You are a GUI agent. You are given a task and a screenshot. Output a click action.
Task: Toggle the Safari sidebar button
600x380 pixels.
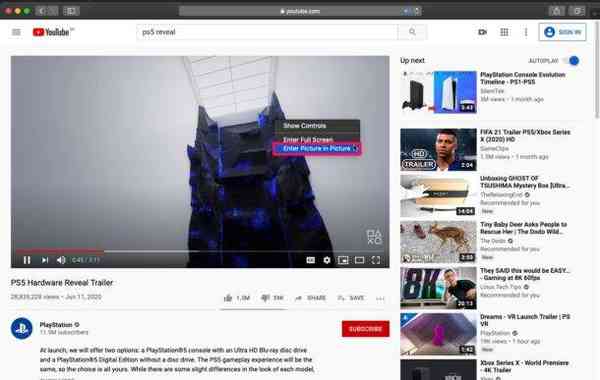pos(71,11)
